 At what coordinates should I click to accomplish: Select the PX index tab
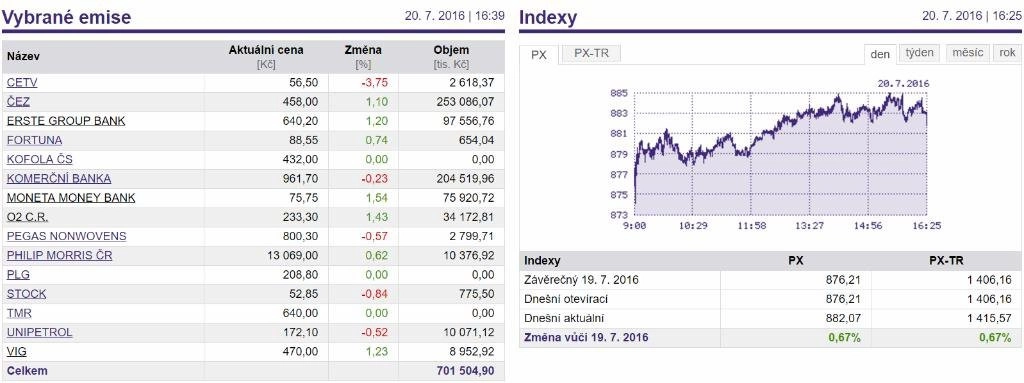point(539,55)
